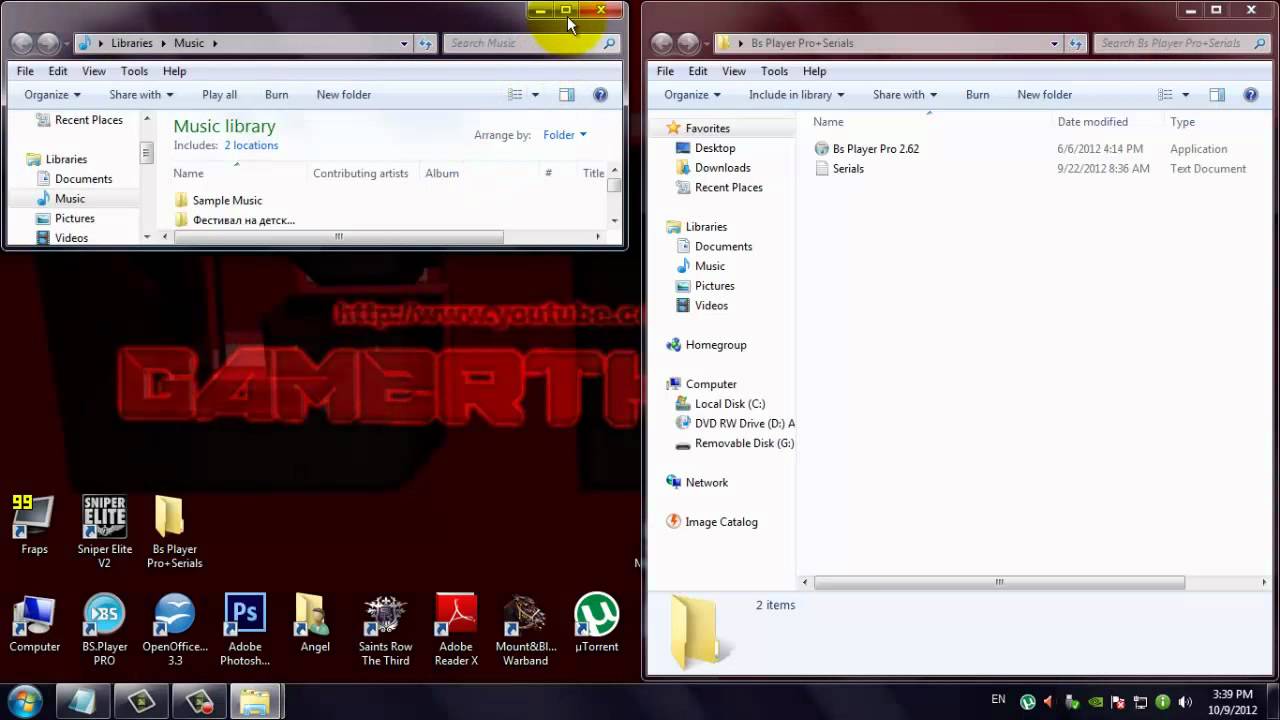Open the Arrange by Folder dropdown
This screenshot has height=720, width=1280.
[x=565, y=135]
